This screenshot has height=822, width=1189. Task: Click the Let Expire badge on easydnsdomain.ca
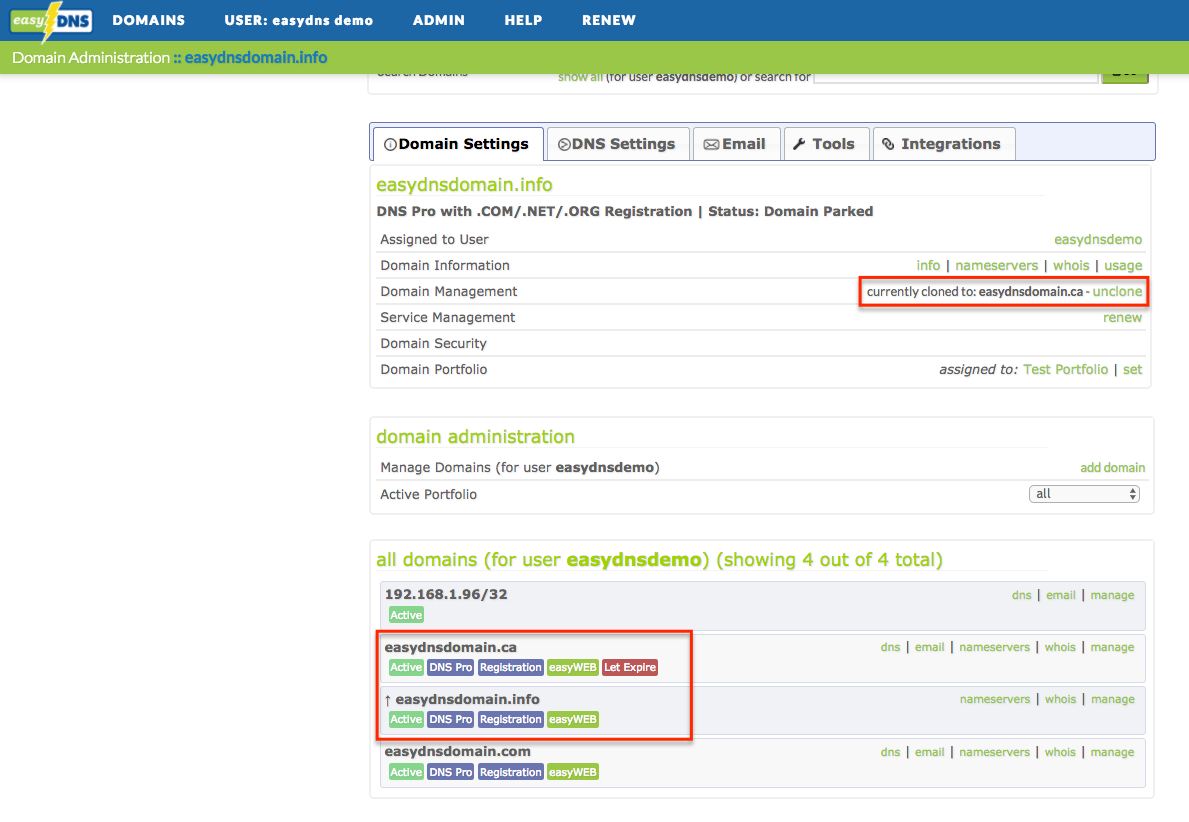point(629,667)
